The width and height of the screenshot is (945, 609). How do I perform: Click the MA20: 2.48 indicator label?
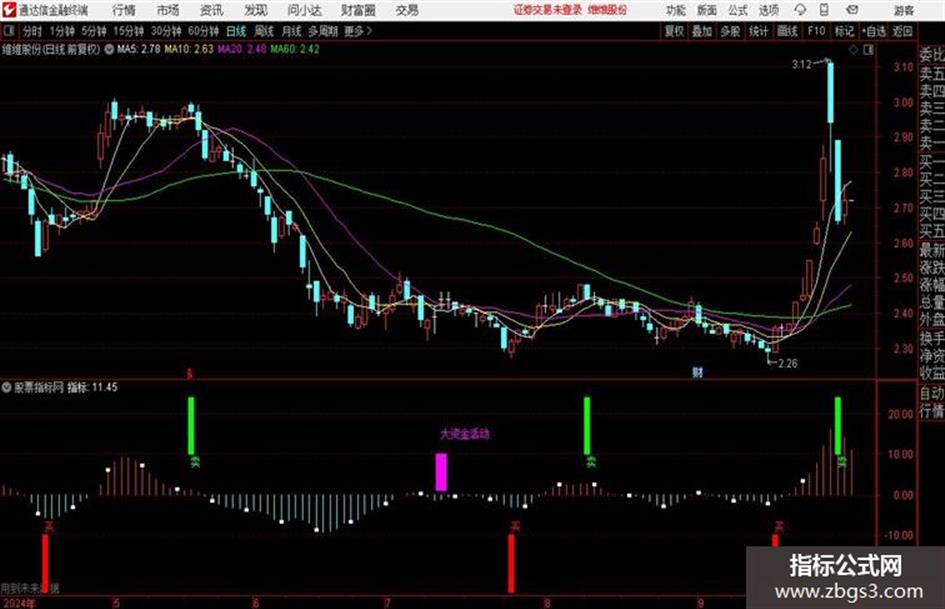tap(242, 49)
